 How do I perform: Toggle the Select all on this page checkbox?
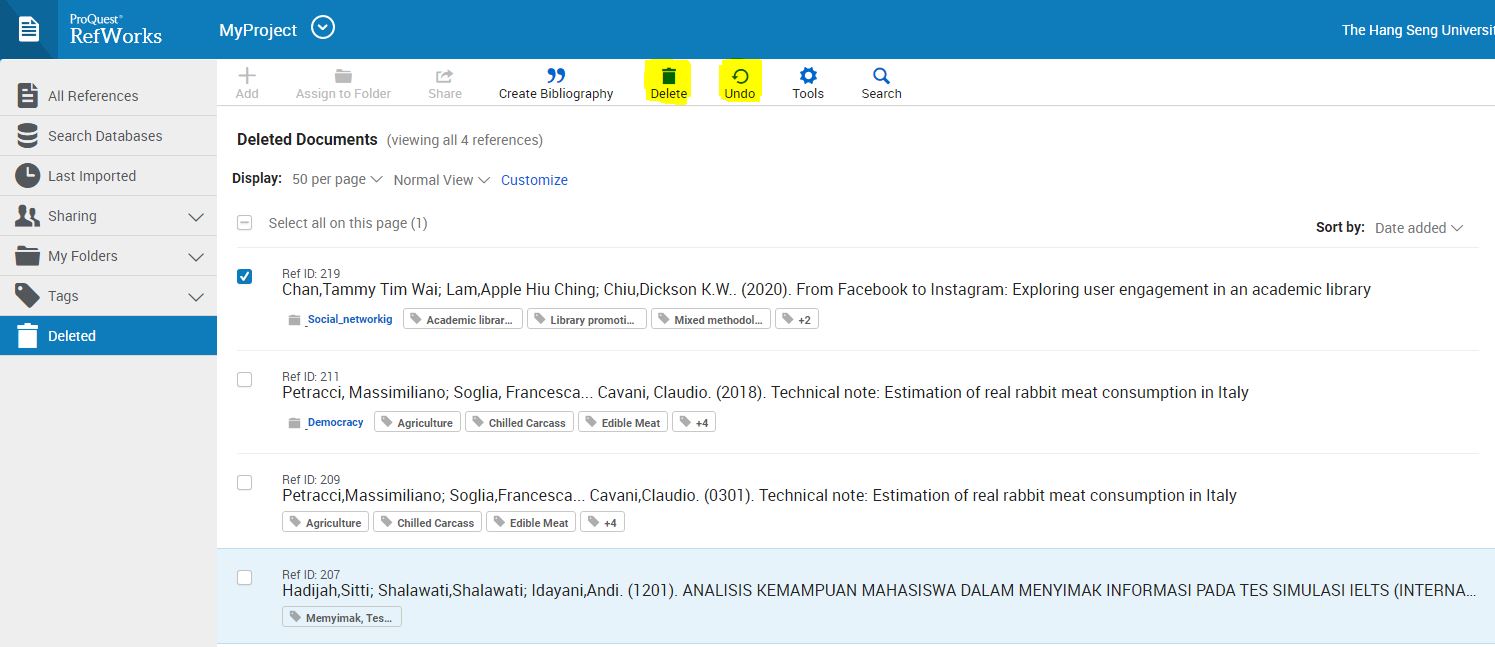(244, 222)
